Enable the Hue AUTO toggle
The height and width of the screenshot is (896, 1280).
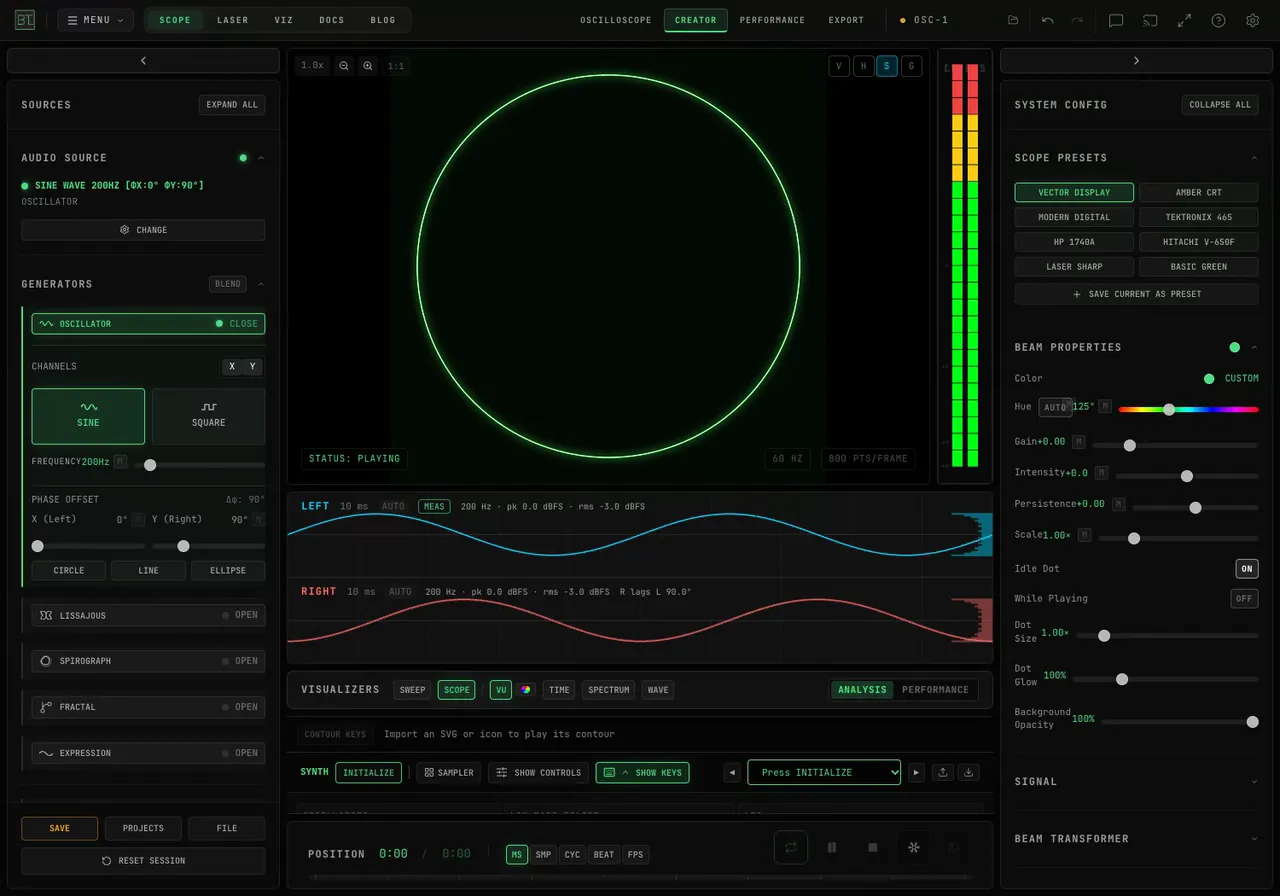[x=1054, y=407]
